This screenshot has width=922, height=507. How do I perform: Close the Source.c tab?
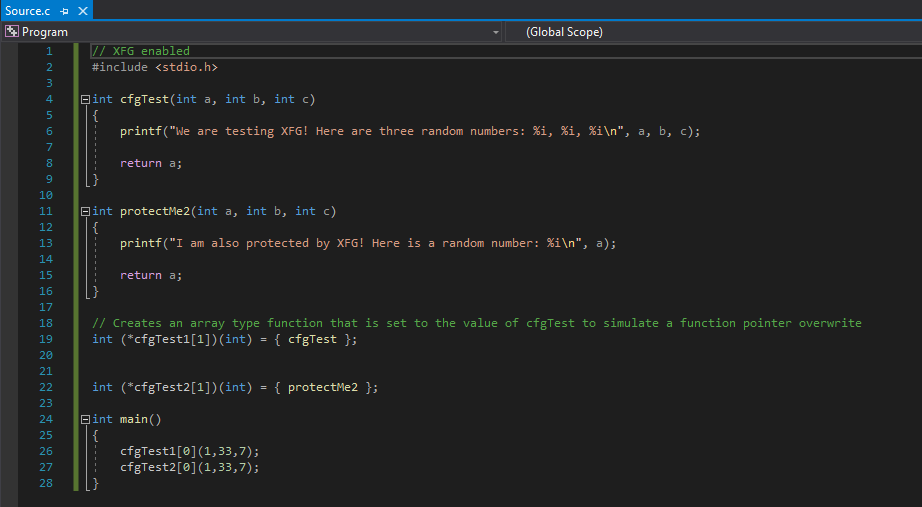[83, 11]
